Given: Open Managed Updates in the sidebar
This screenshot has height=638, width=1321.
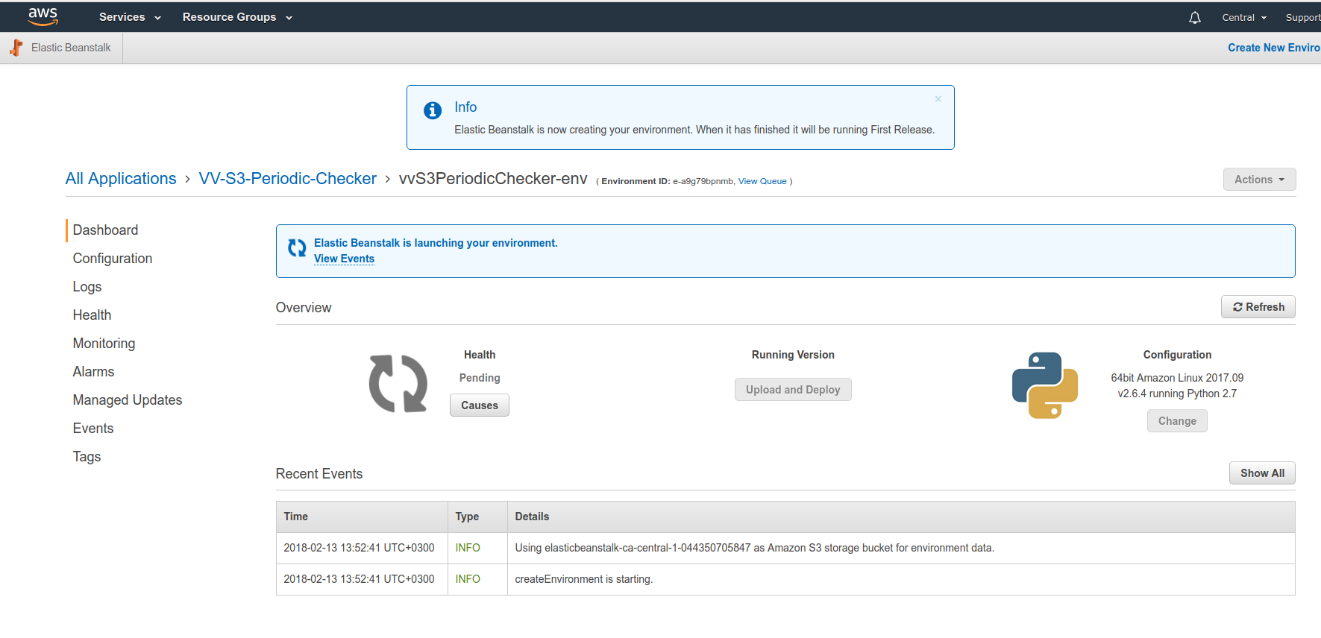Looking at the screenshot, I should [x=128, y=400].
